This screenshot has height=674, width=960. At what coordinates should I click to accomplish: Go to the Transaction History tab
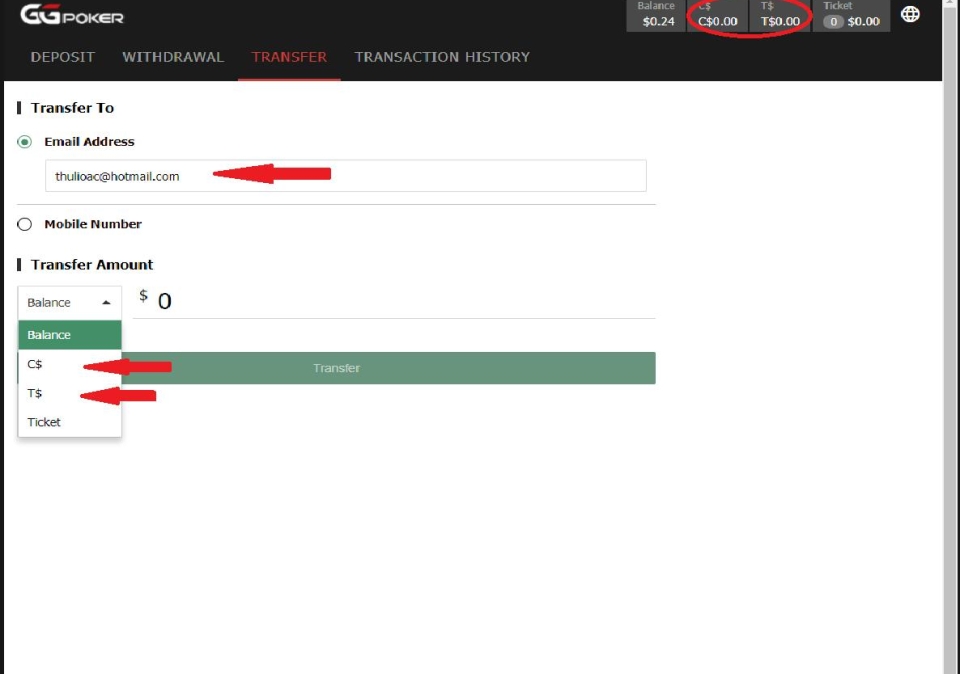442,57
